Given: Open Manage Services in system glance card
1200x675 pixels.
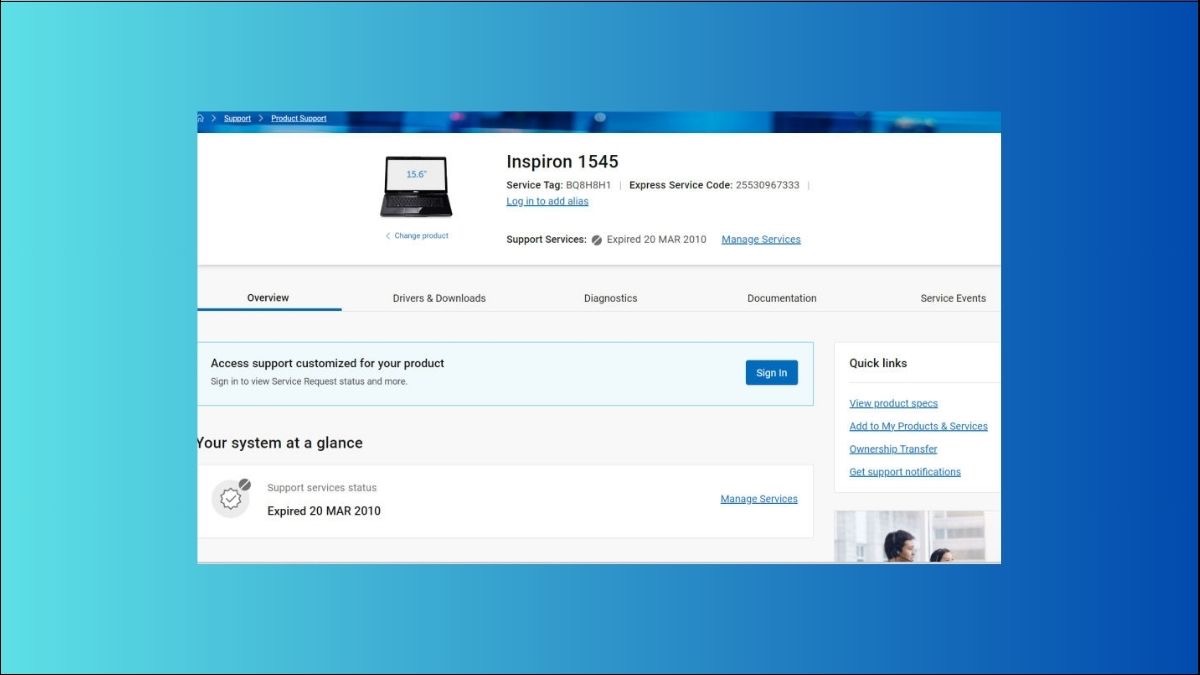Looking at the screenshot, I should (x=759, y=499).
